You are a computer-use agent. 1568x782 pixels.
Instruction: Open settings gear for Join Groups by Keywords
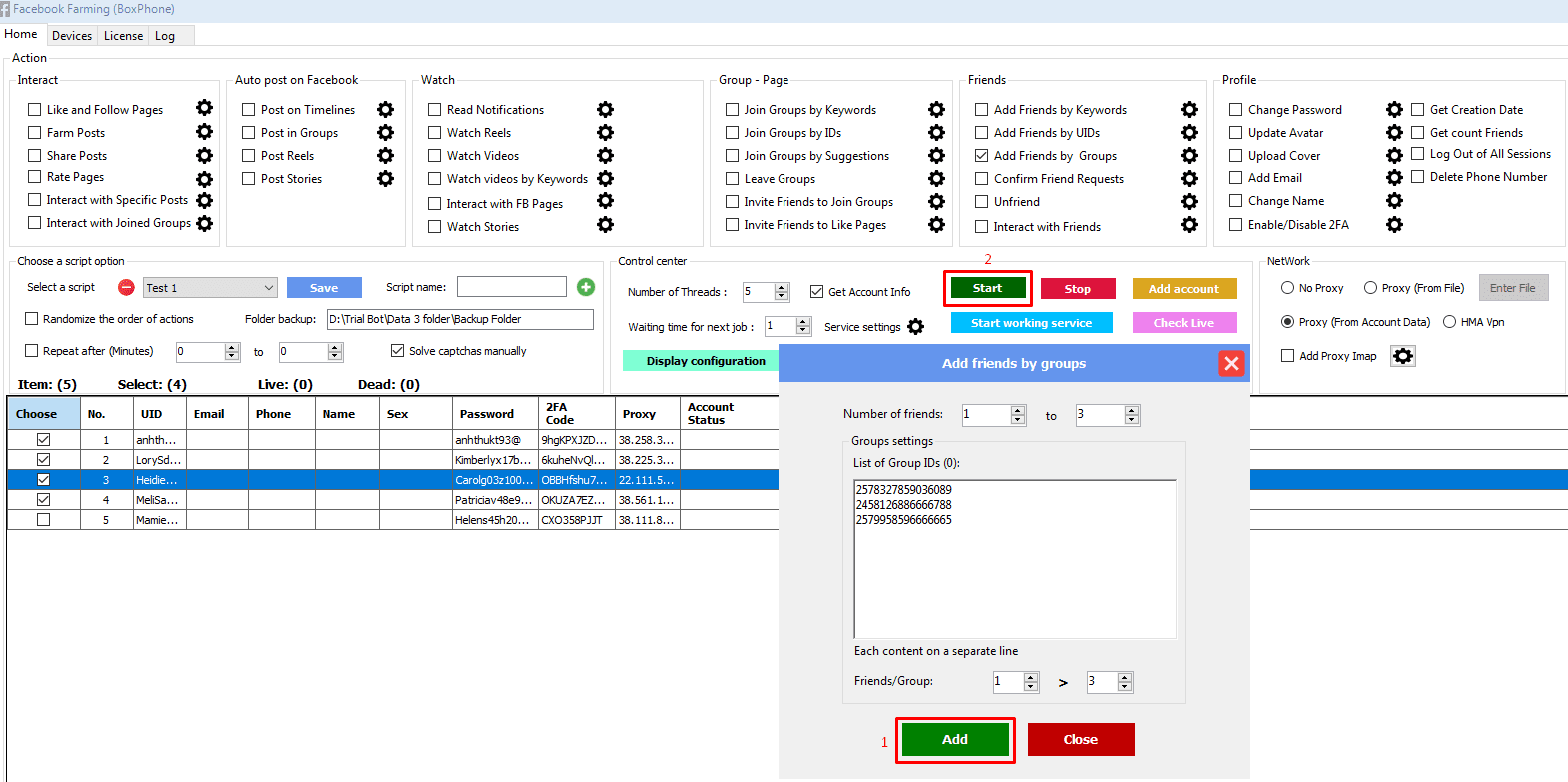[936, 109]
